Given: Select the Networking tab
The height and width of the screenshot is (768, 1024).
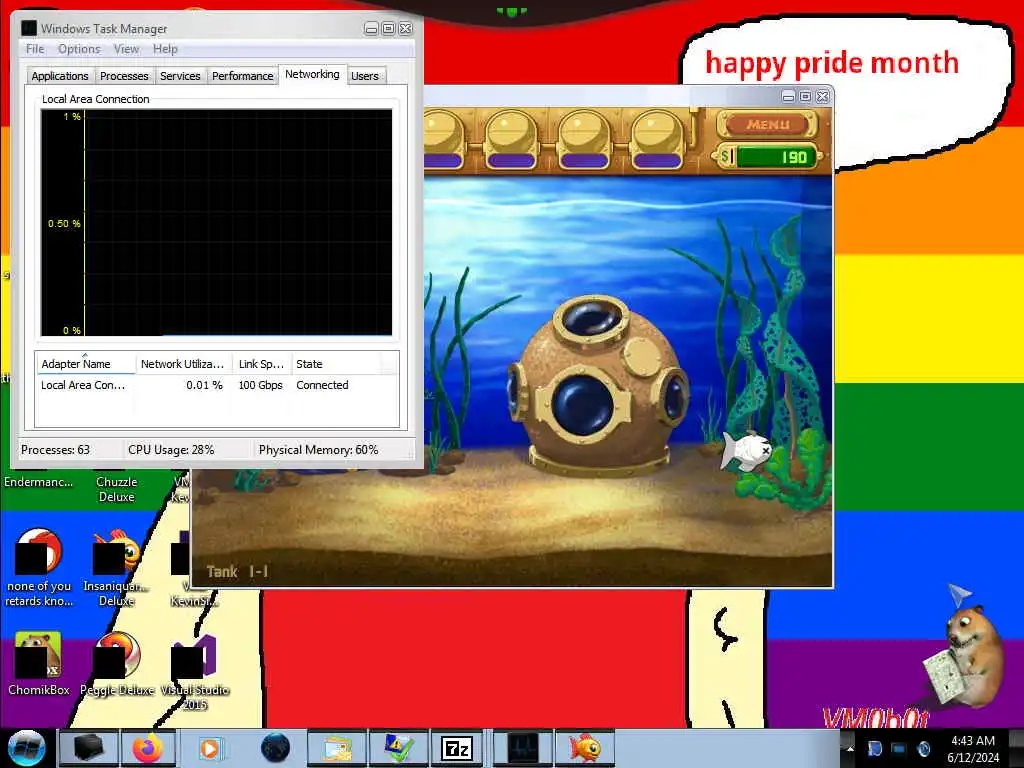Looking at the screenshot, I should pos(312,74).
